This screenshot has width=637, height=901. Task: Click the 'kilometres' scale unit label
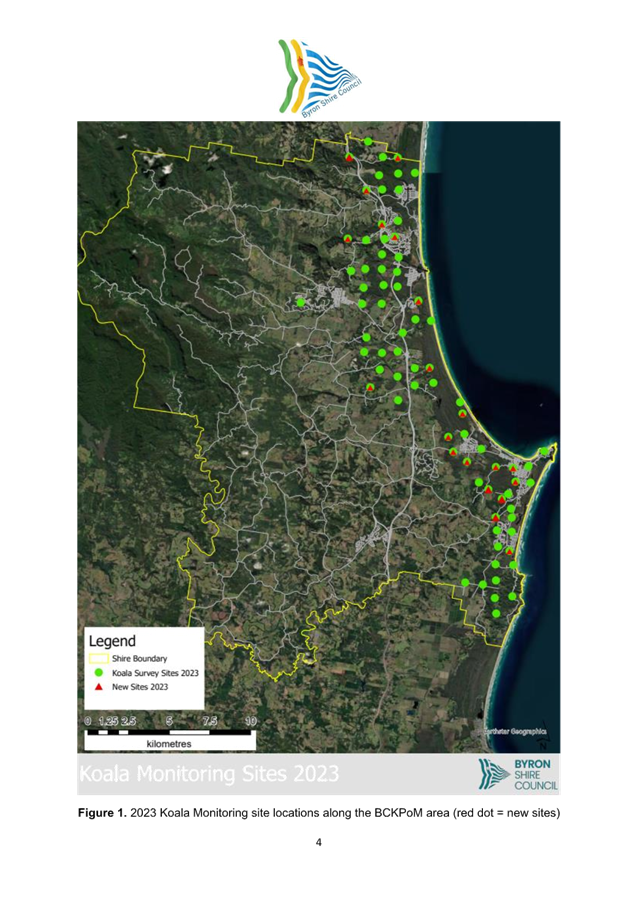[168, 744]
